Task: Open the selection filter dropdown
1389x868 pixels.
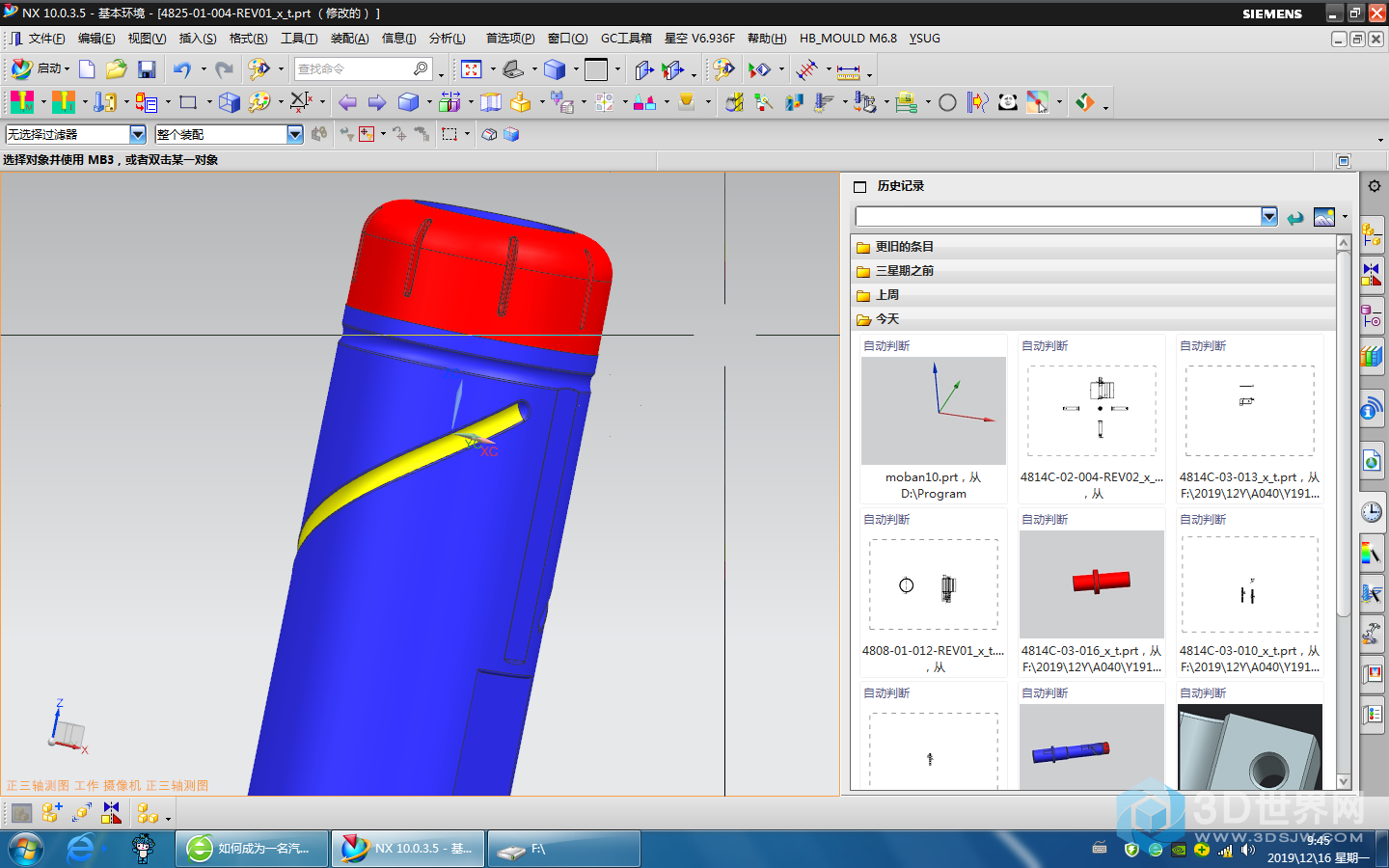Action: (138, 134)
